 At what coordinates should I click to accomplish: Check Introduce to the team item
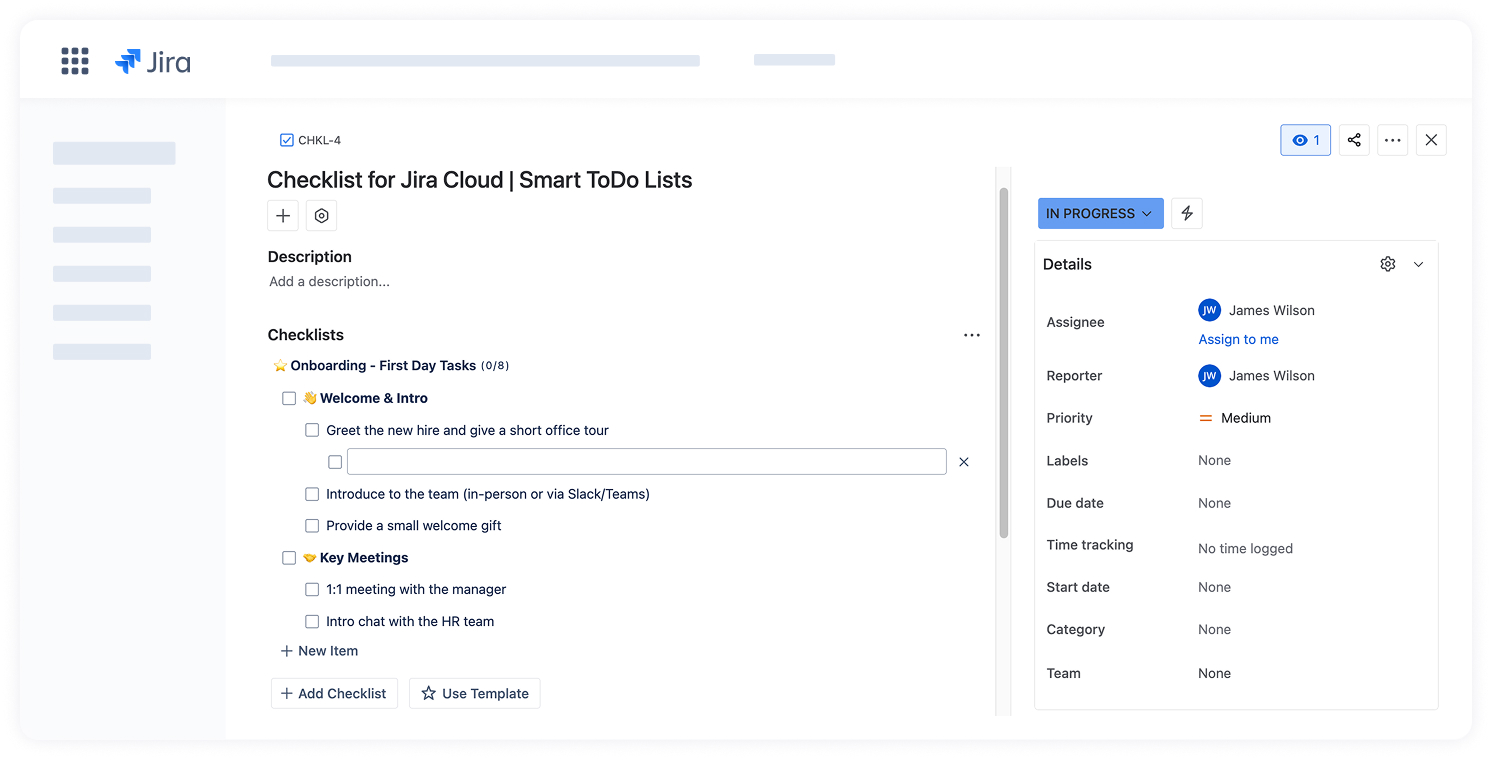coord(312,494)
